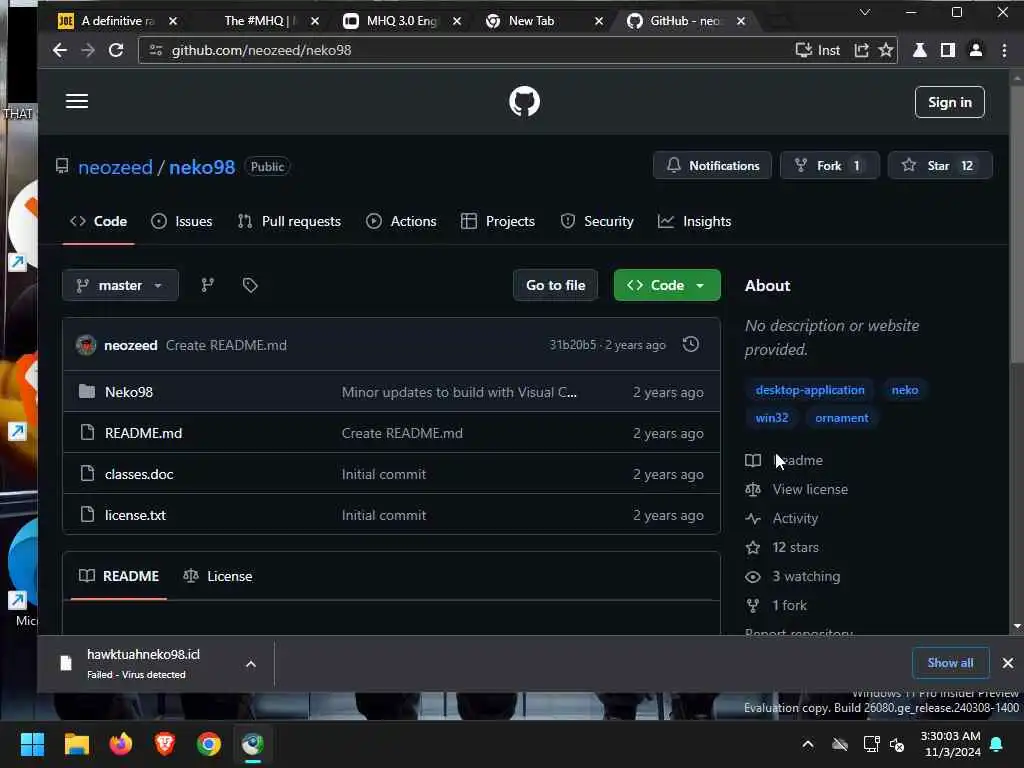
Task: Toggle browser side panel
Action: click(x=948, y=50)
